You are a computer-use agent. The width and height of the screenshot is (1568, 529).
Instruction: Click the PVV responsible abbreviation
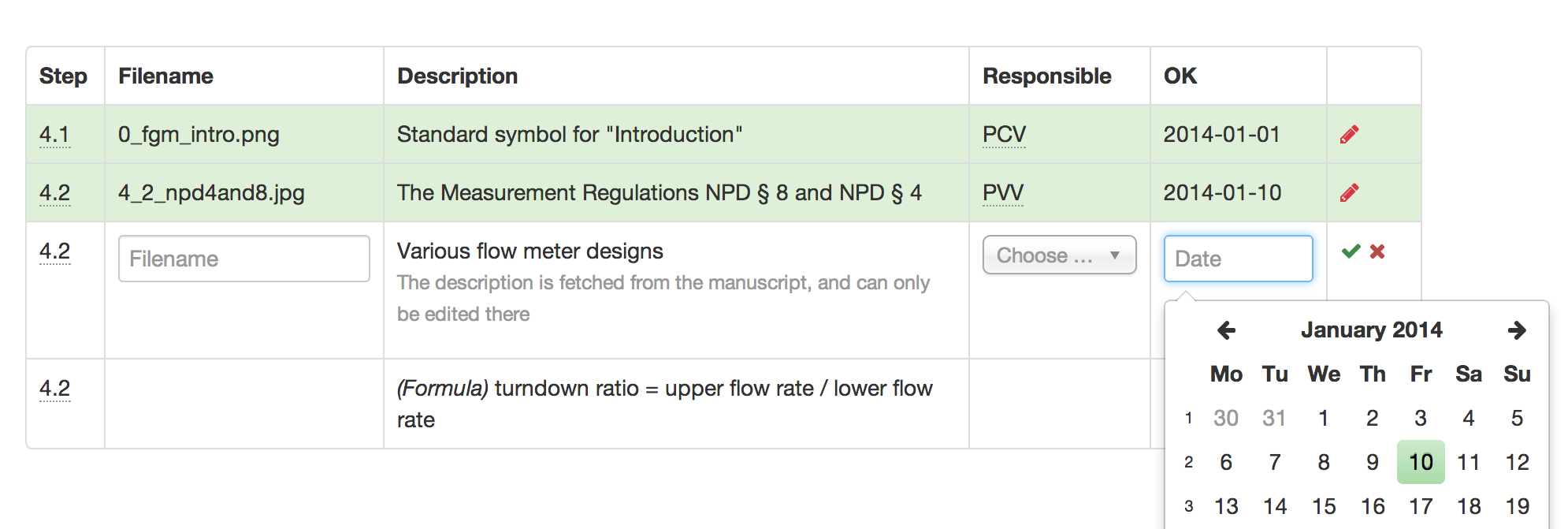click(x=1003, y=193)
